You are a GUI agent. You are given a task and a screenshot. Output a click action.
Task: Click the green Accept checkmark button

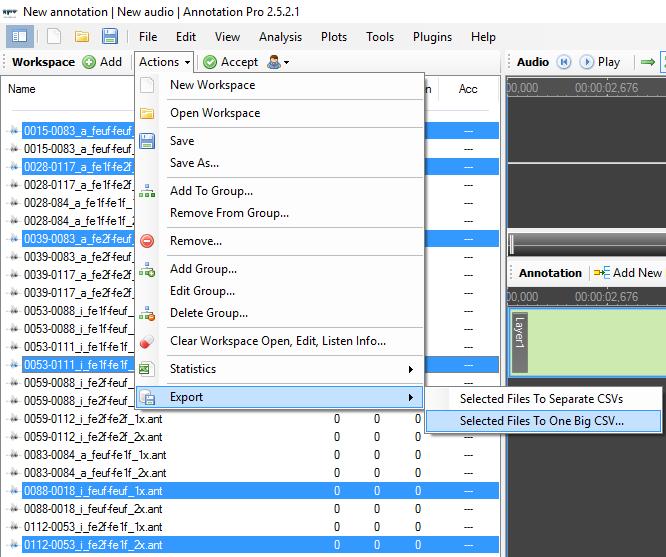[x=231, y=62]
